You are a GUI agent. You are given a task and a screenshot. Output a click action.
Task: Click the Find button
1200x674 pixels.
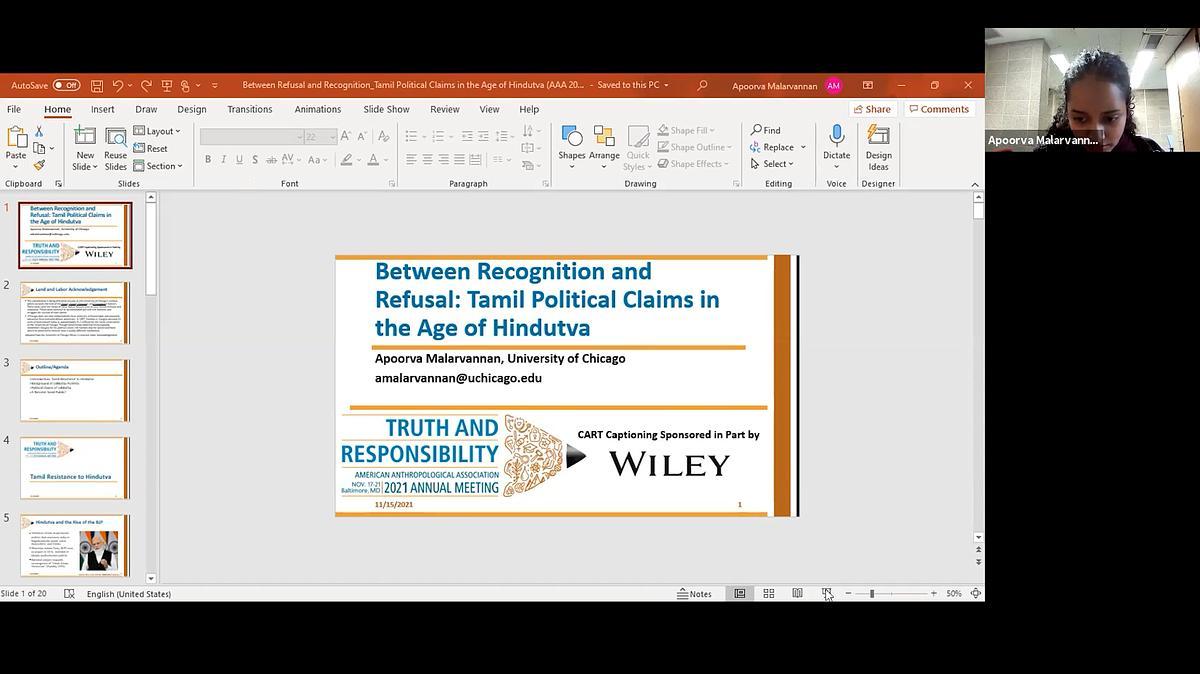[766, 131]
